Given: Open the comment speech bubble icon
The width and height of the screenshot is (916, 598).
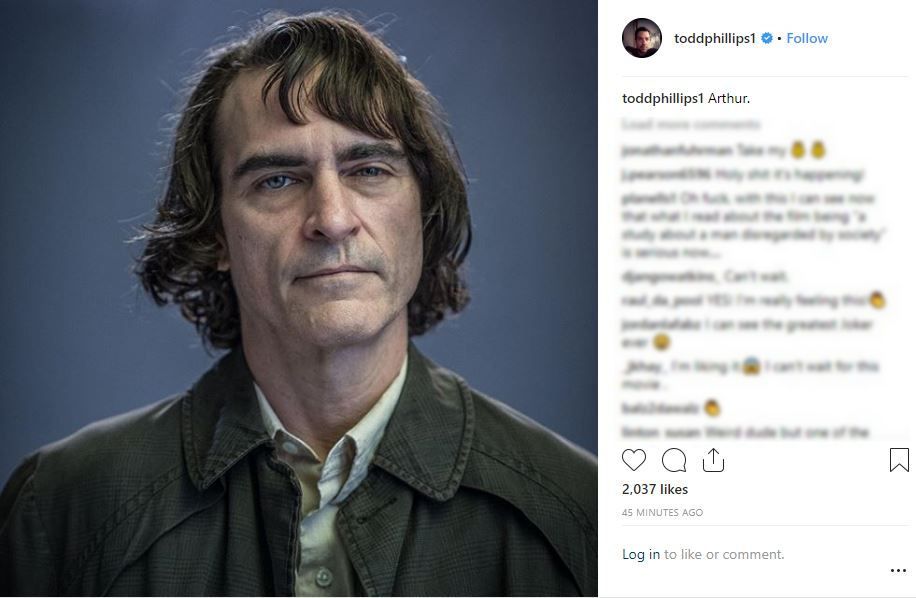Looking at the screenshot, I should coord(674,460).
